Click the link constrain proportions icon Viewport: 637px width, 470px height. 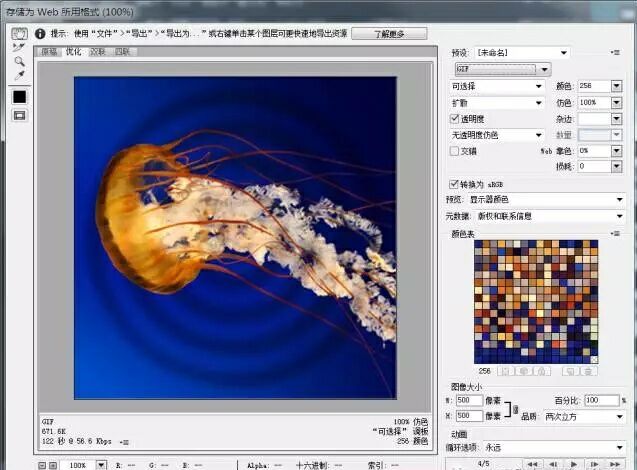pyautogui.click(x=515, y=407)
